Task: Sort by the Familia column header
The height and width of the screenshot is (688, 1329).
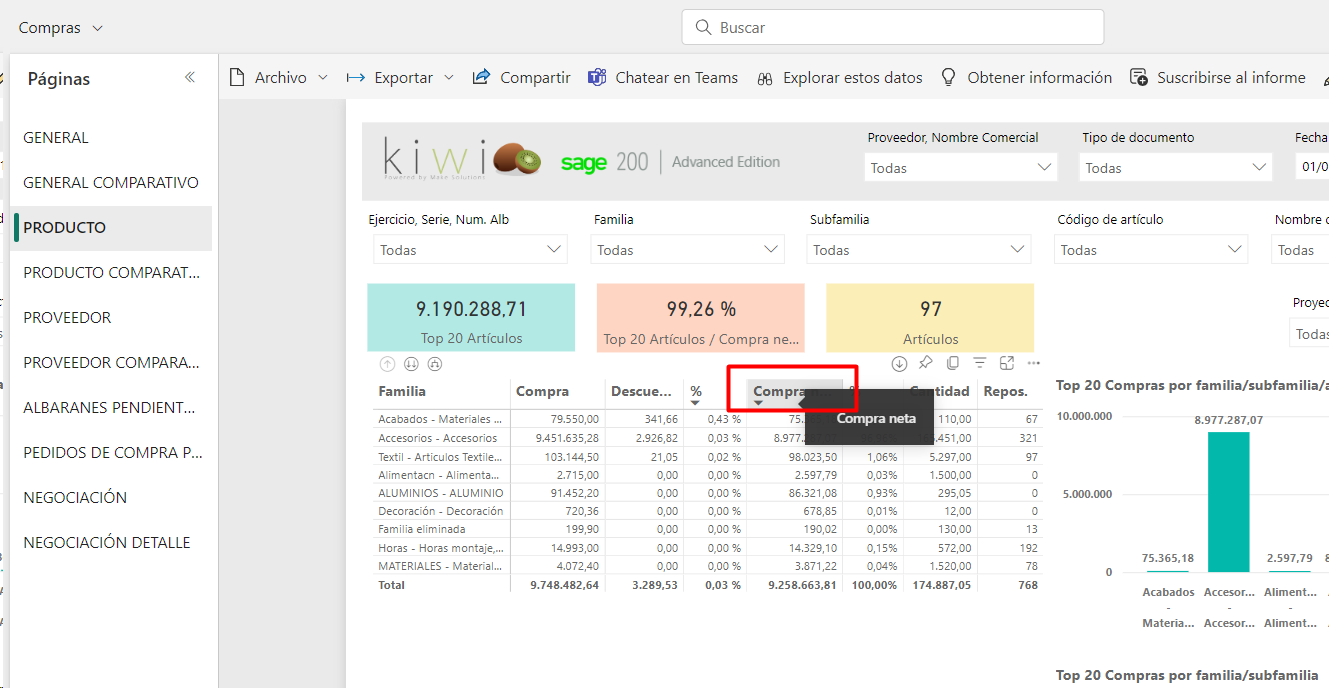Action: (402, 391)
